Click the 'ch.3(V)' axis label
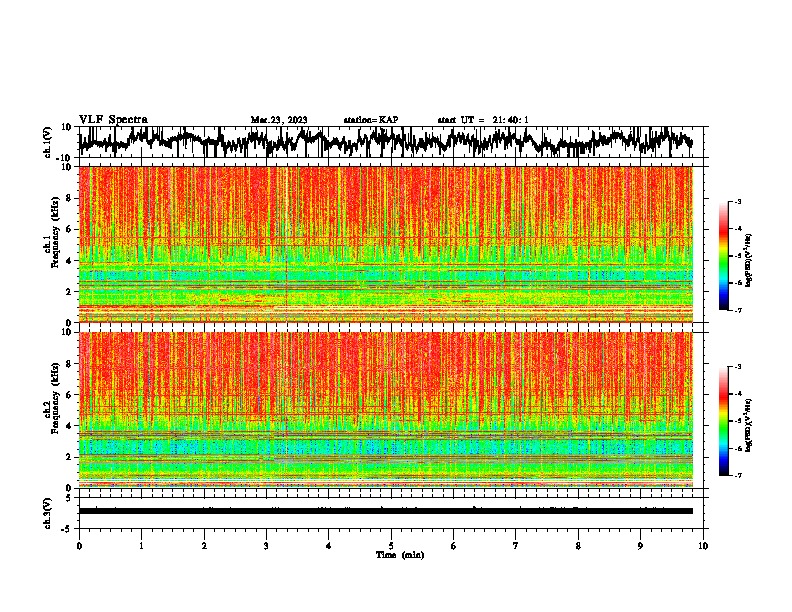Screen dimensions: 792x612 tap(48, 514)
